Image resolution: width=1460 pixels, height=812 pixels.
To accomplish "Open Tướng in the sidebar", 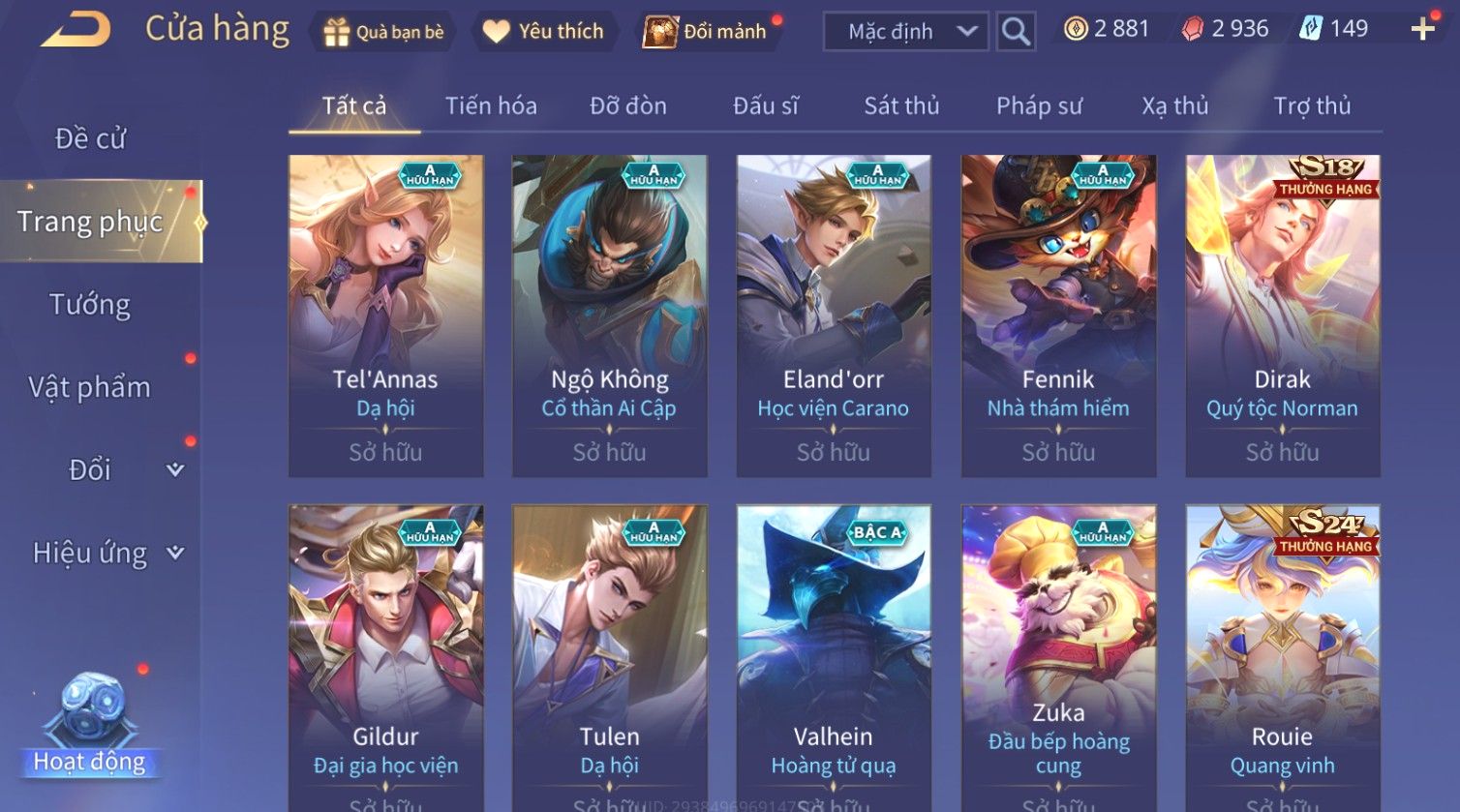I will (x=90, y=305).
